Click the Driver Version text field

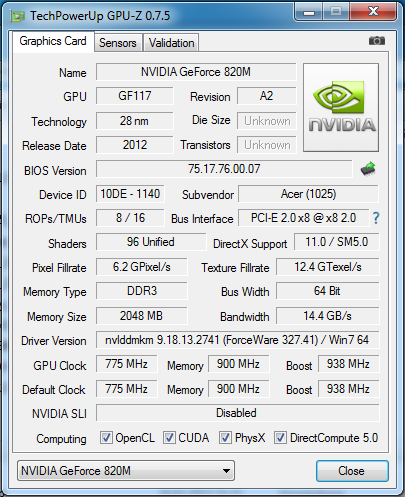pos(237,340)
